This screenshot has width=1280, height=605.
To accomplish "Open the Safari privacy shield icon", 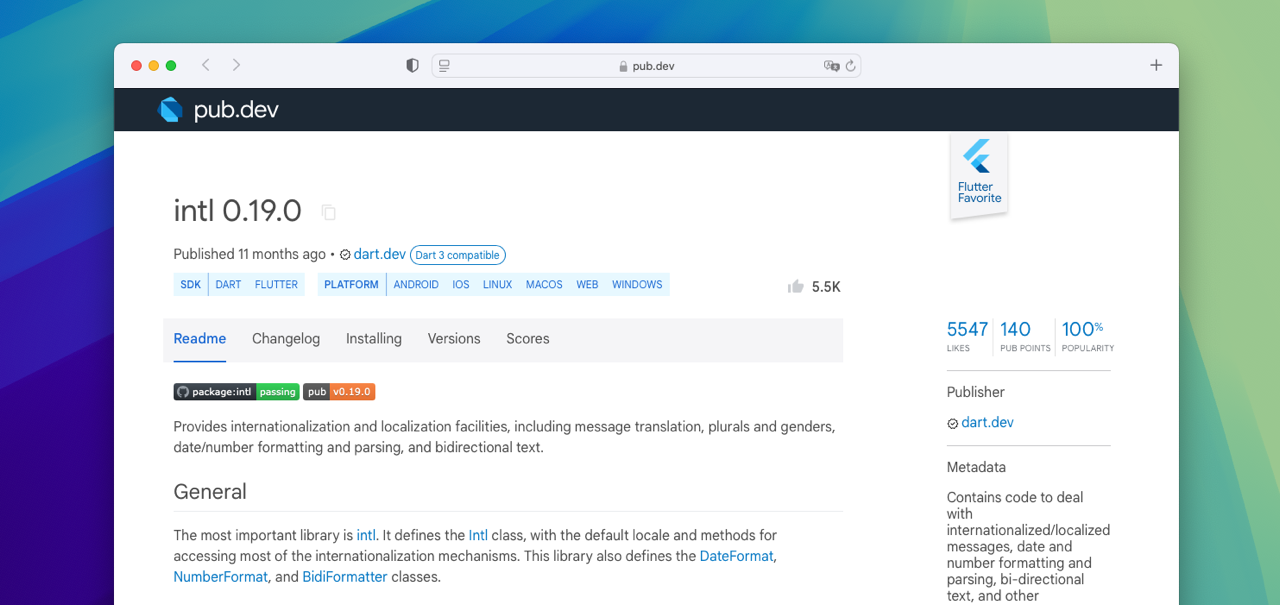I will pyautogui.click(x=412, y=66).
